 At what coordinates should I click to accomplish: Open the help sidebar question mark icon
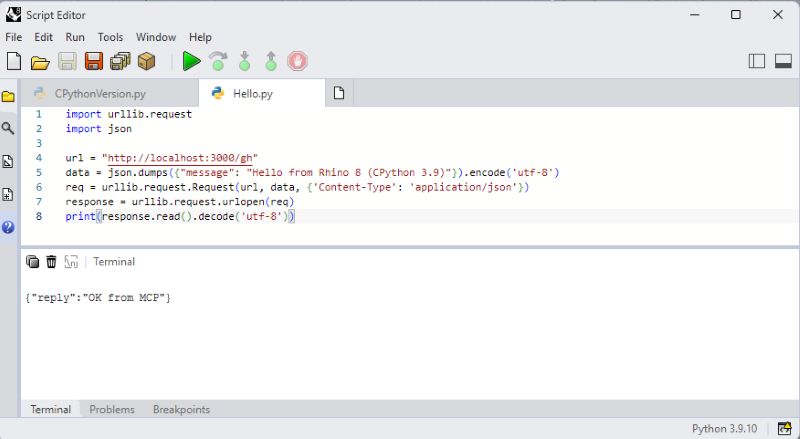8,227
